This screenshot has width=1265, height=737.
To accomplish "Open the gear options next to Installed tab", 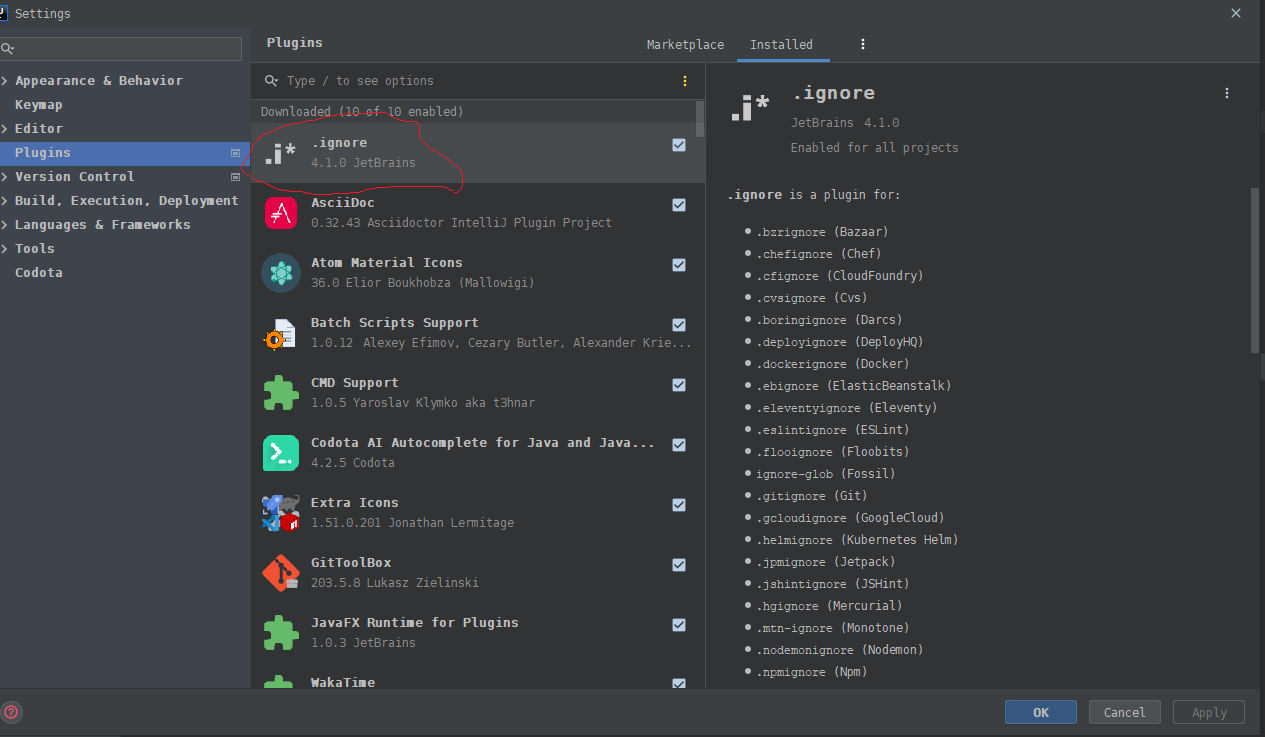I will point(863,44).
